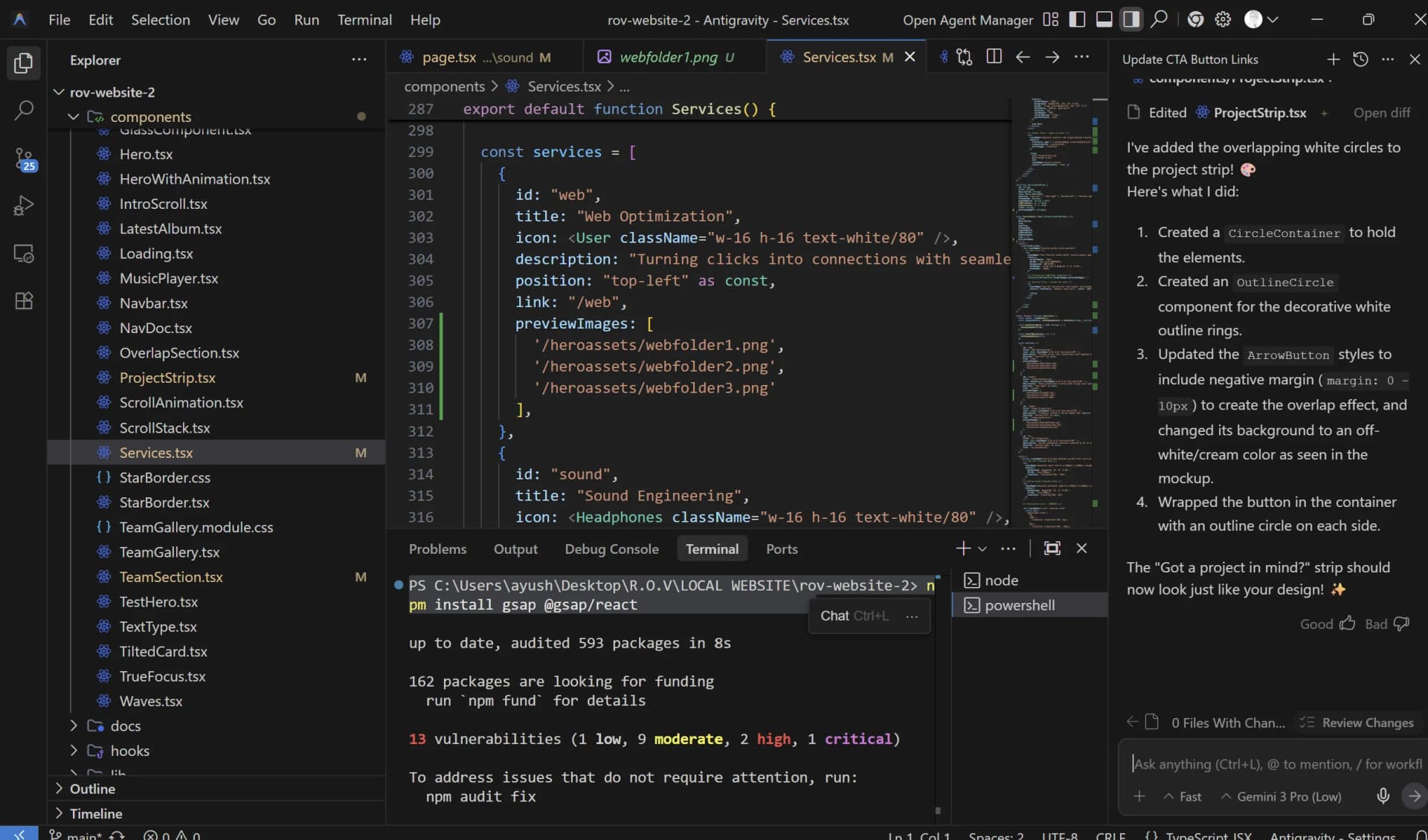Click the microphone voice input icon
The width and height of the screenshot is (1428, 840).
click(1383, 796)
